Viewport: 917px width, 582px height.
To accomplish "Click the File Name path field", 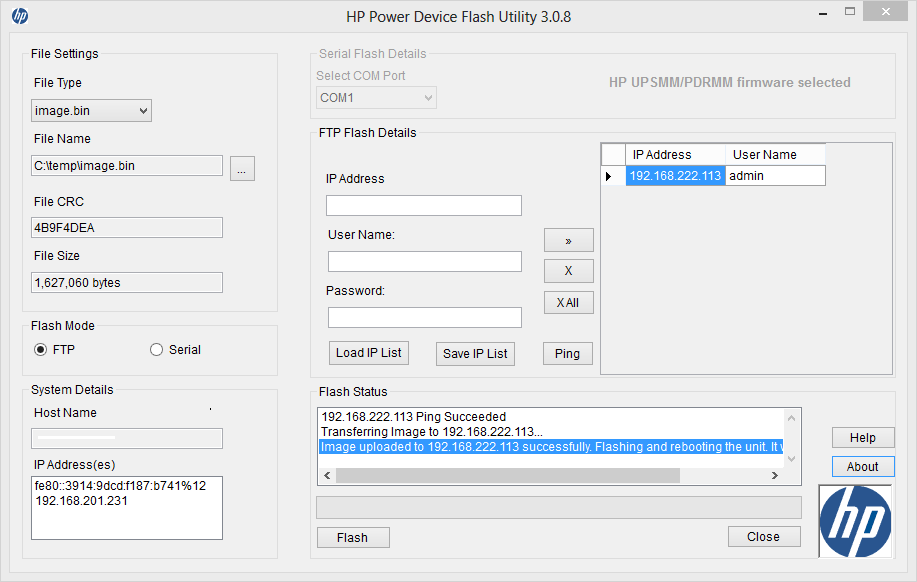I will (127, 166).
